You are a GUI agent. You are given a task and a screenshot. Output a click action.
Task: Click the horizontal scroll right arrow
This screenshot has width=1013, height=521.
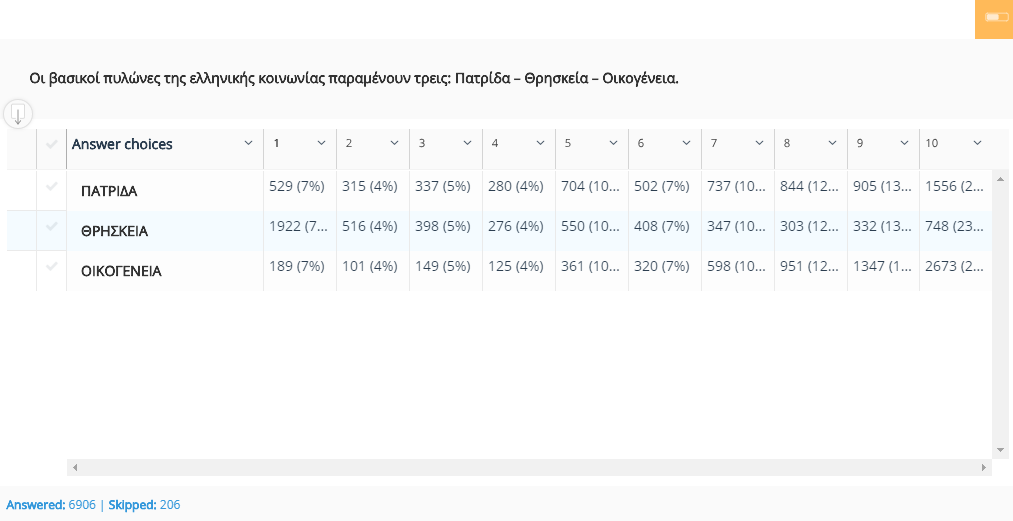pyautogui.click(x=984, y=467)
